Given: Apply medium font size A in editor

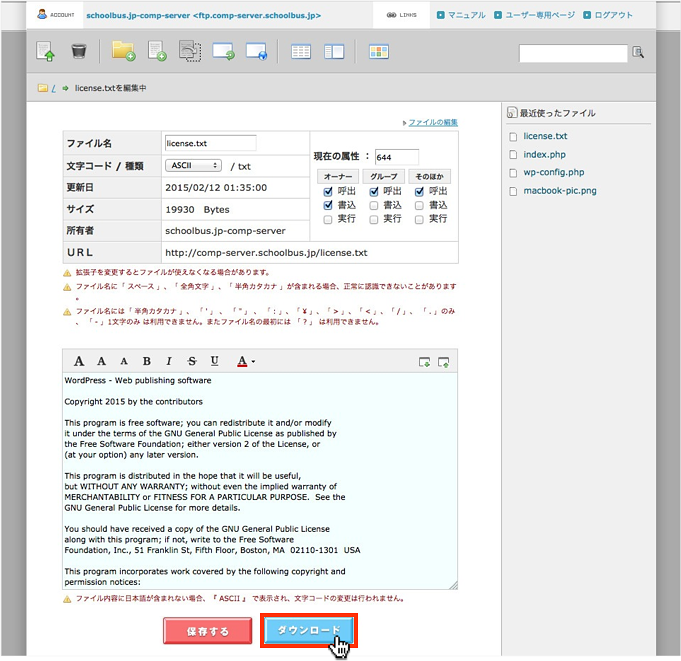Looking at the screenshot, I should click(101, 361).
